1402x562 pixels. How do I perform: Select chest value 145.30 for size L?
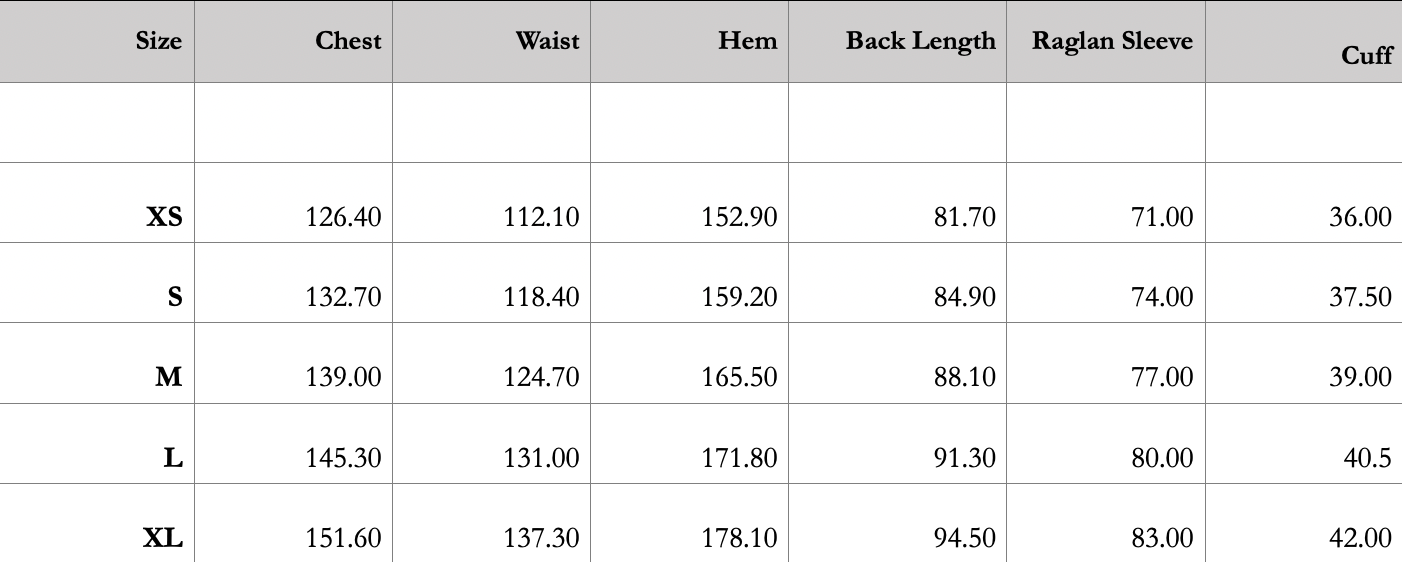tap(343, 457)
